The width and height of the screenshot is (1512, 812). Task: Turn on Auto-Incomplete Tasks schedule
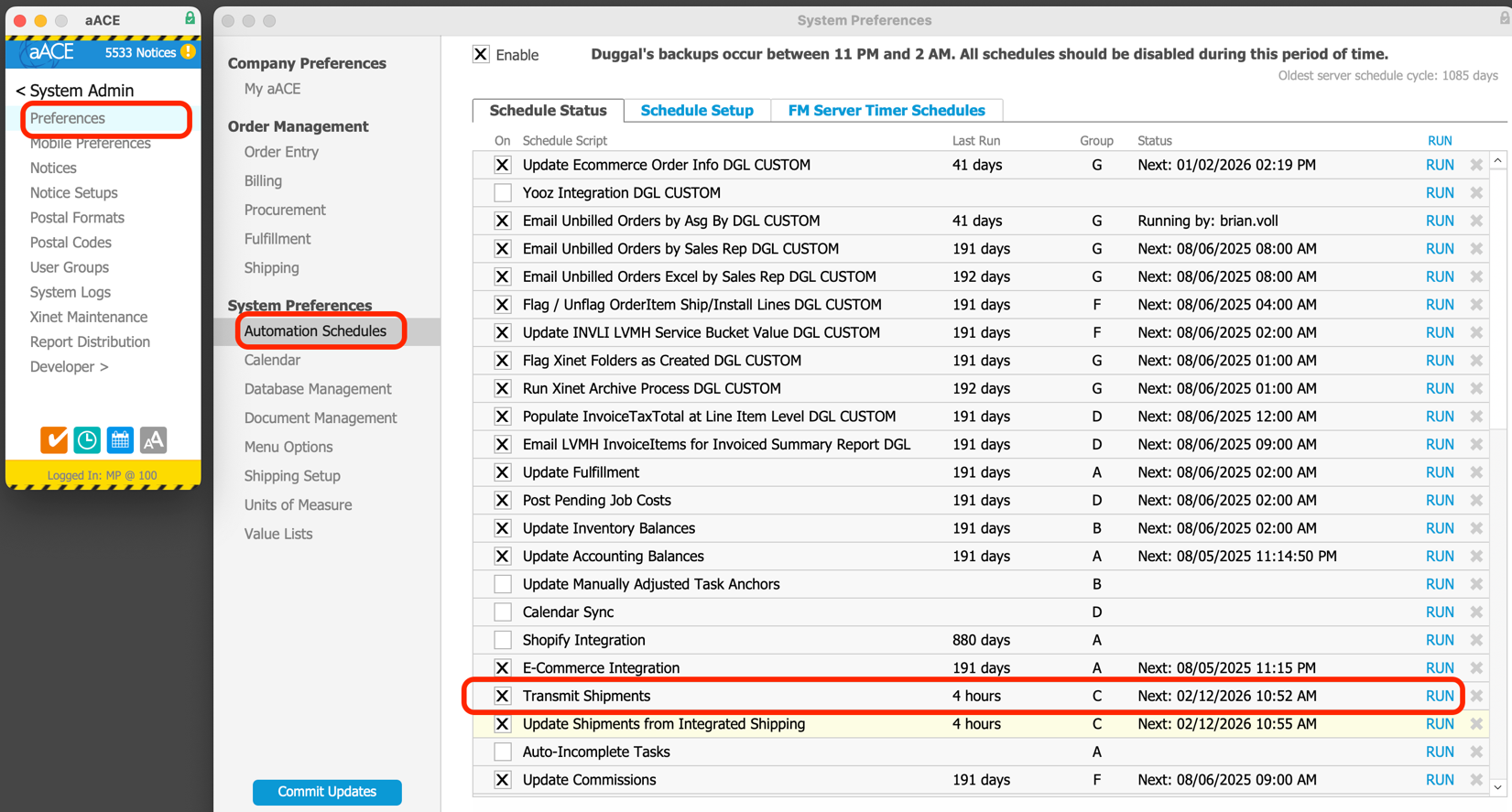503,752
